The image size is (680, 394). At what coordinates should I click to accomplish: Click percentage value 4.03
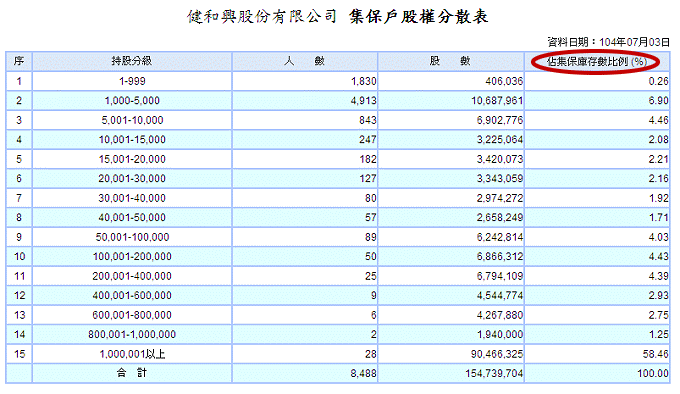[x=658, y=237]
